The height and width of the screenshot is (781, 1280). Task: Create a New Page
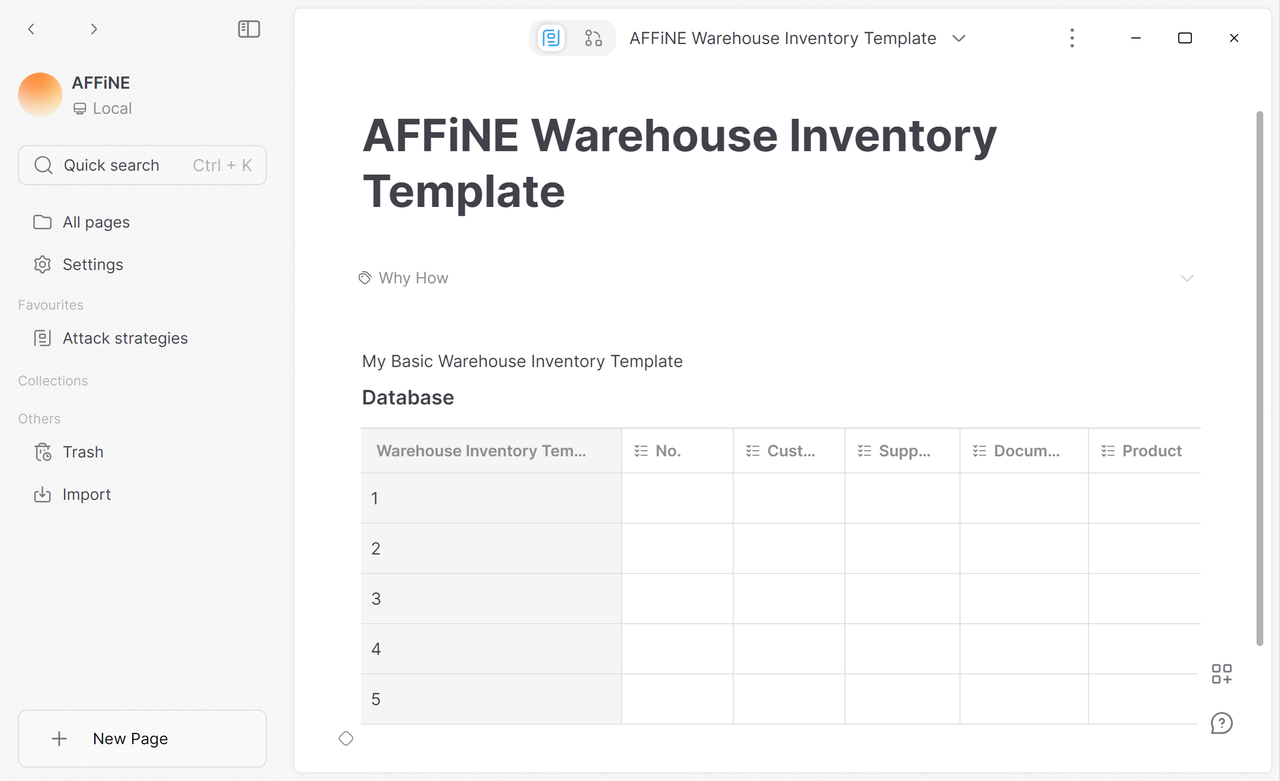[142, 738]
